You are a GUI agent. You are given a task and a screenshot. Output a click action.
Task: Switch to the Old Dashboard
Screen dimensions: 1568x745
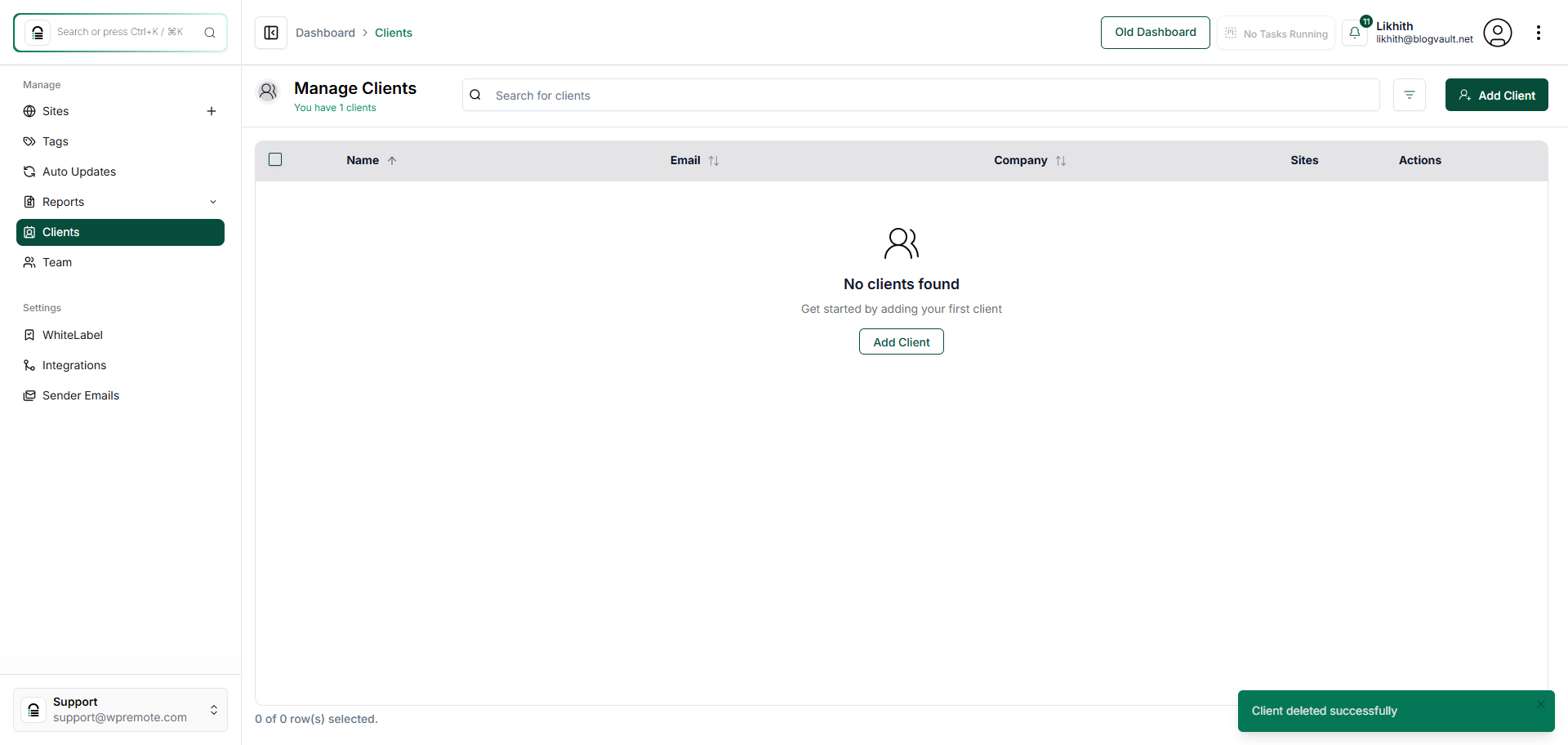coord(1155,33)
